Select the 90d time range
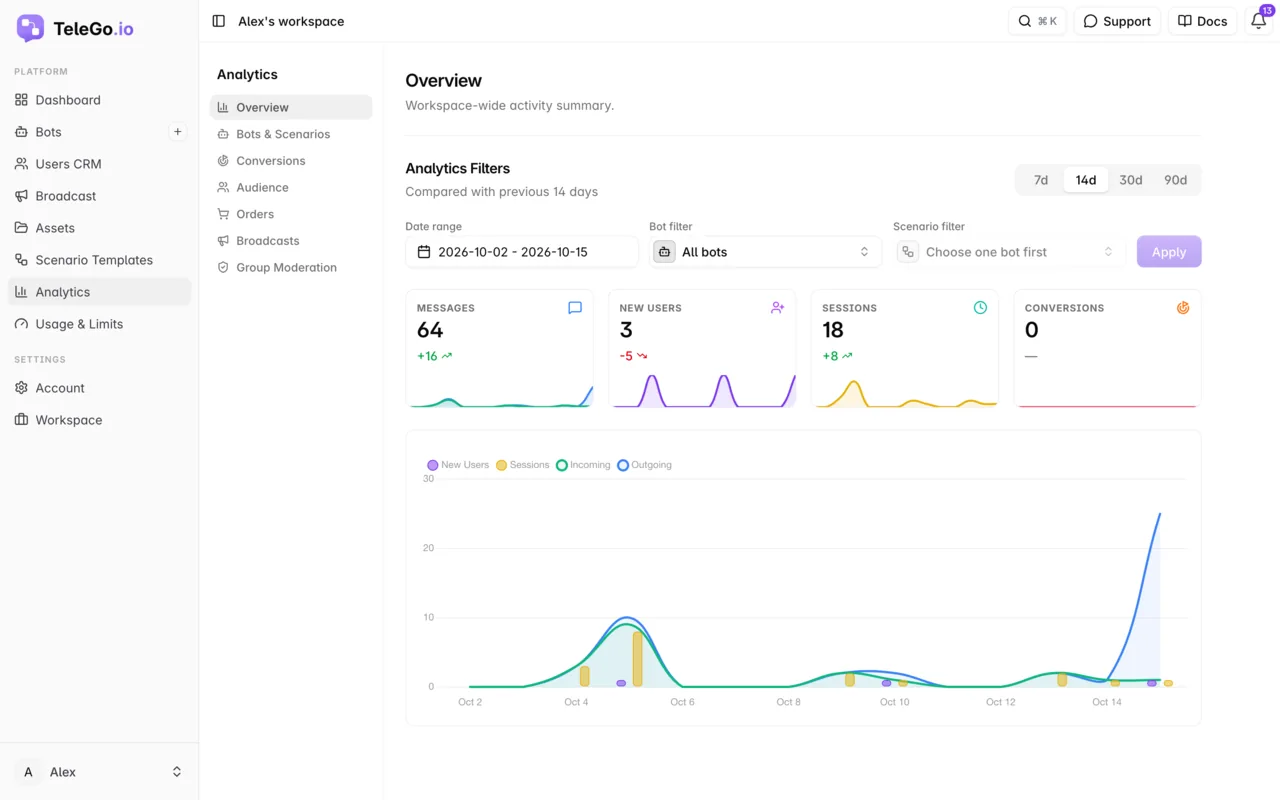This screenshot has width=1280, height=800. click(1176, 180)
